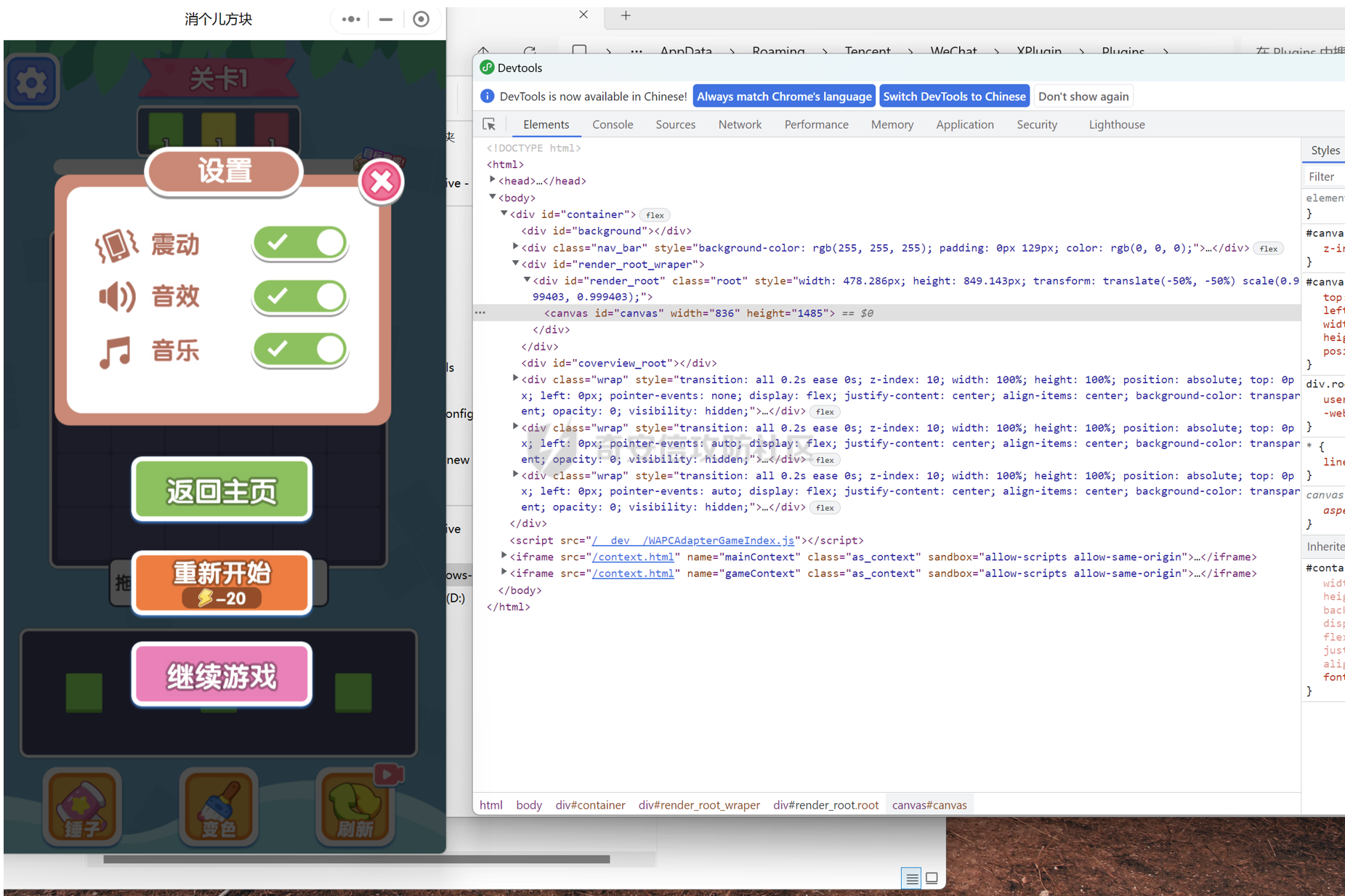
Task: Open the Application tab
Action: 964,124
